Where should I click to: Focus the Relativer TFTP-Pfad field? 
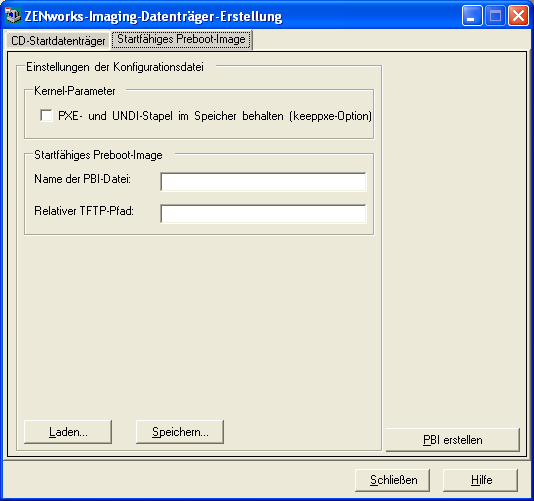(x=263, y=214)
